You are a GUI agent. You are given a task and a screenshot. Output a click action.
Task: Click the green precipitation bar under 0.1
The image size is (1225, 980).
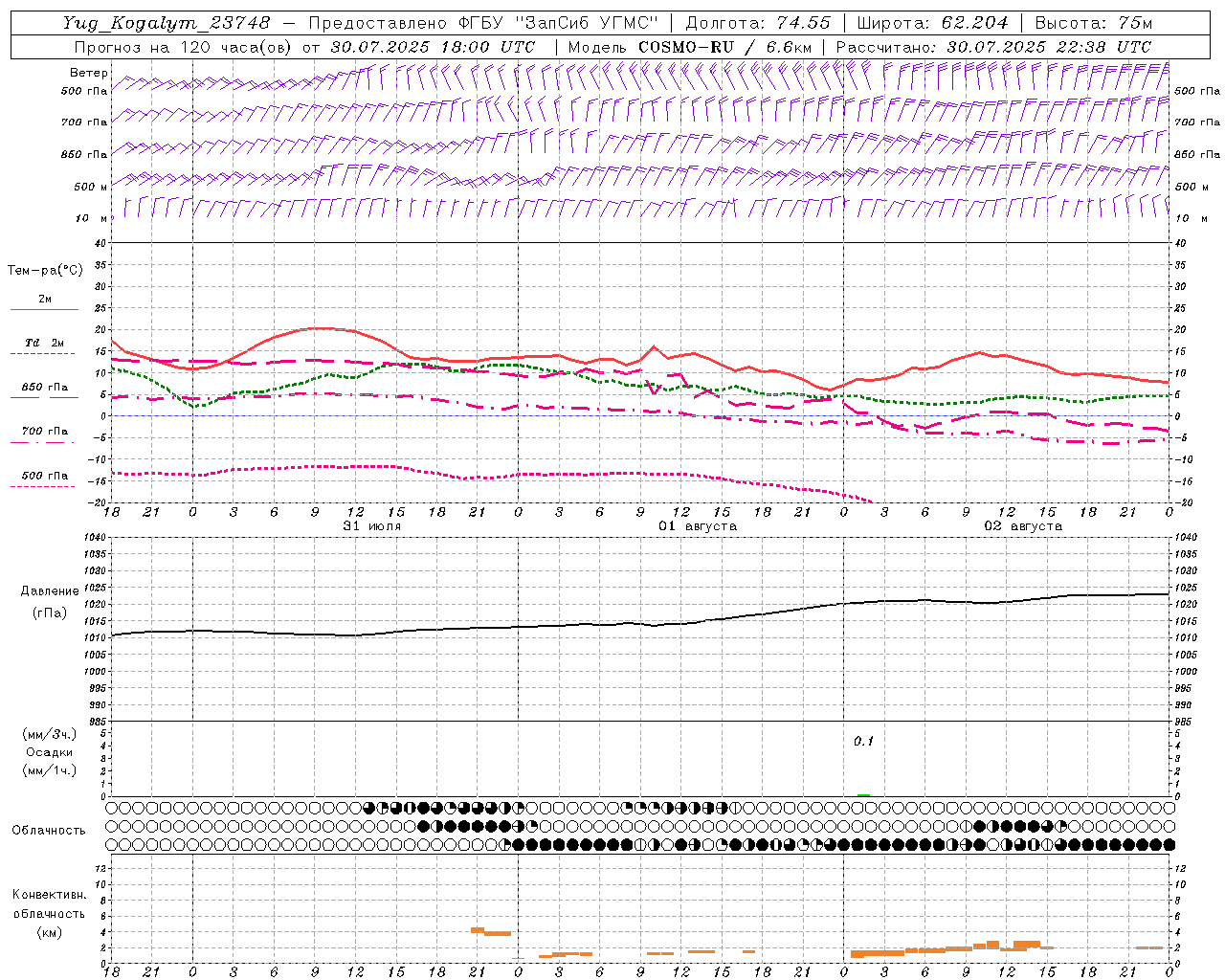864,795
